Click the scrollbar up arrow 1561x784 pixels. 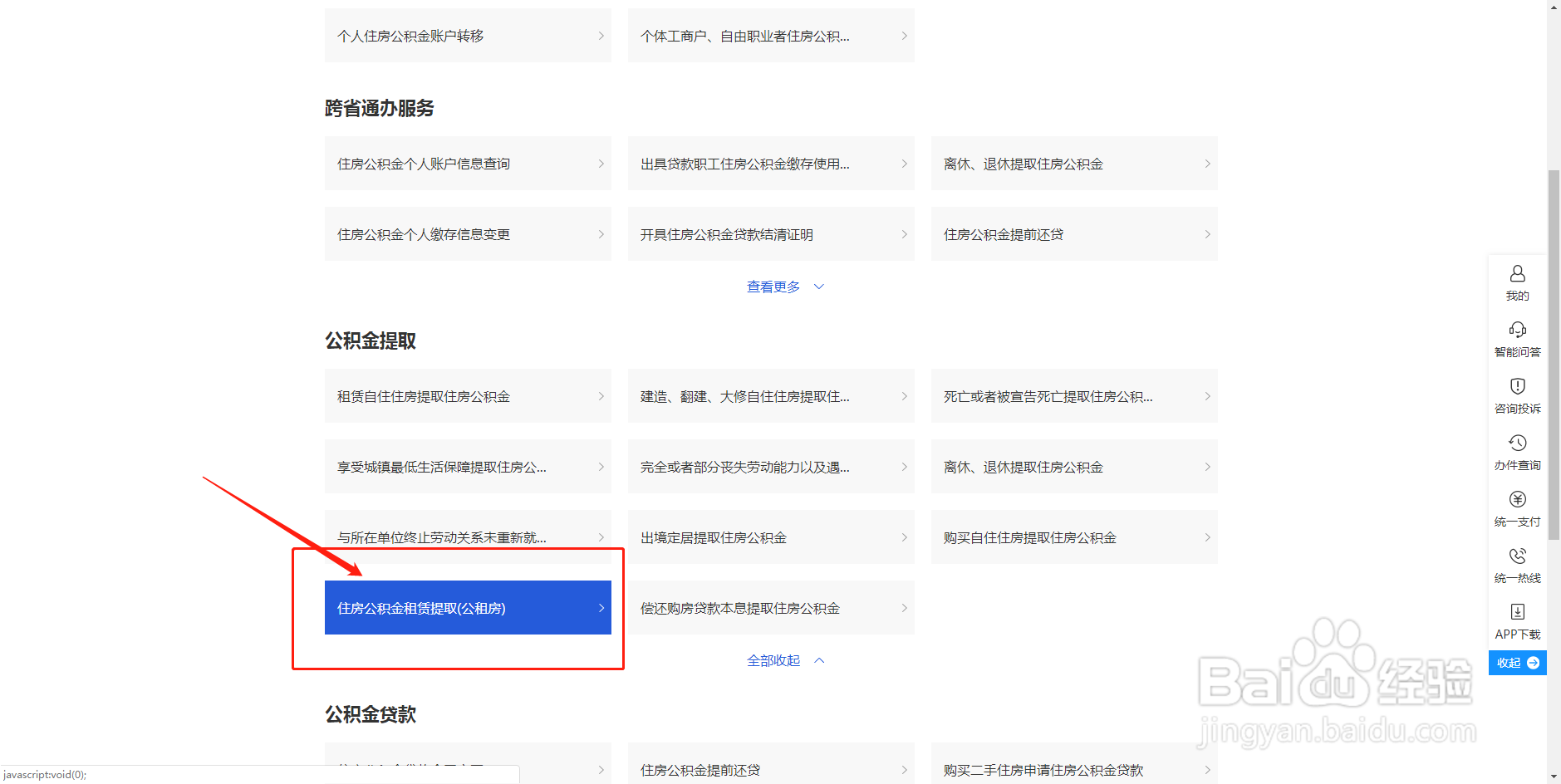coord(1554,7)
